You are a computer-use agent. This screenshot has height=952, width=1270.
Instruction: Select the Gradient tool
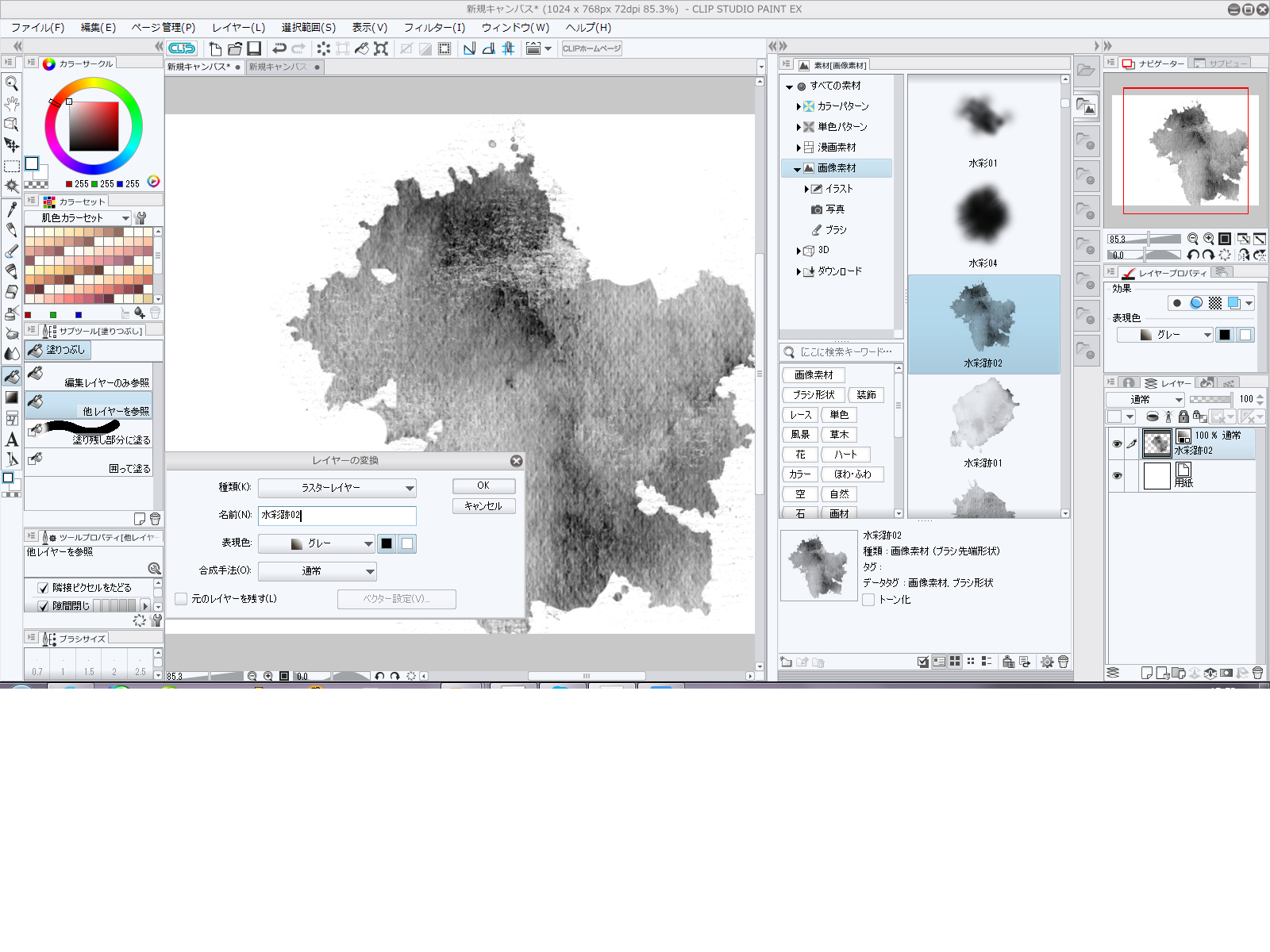coord(12,397)
